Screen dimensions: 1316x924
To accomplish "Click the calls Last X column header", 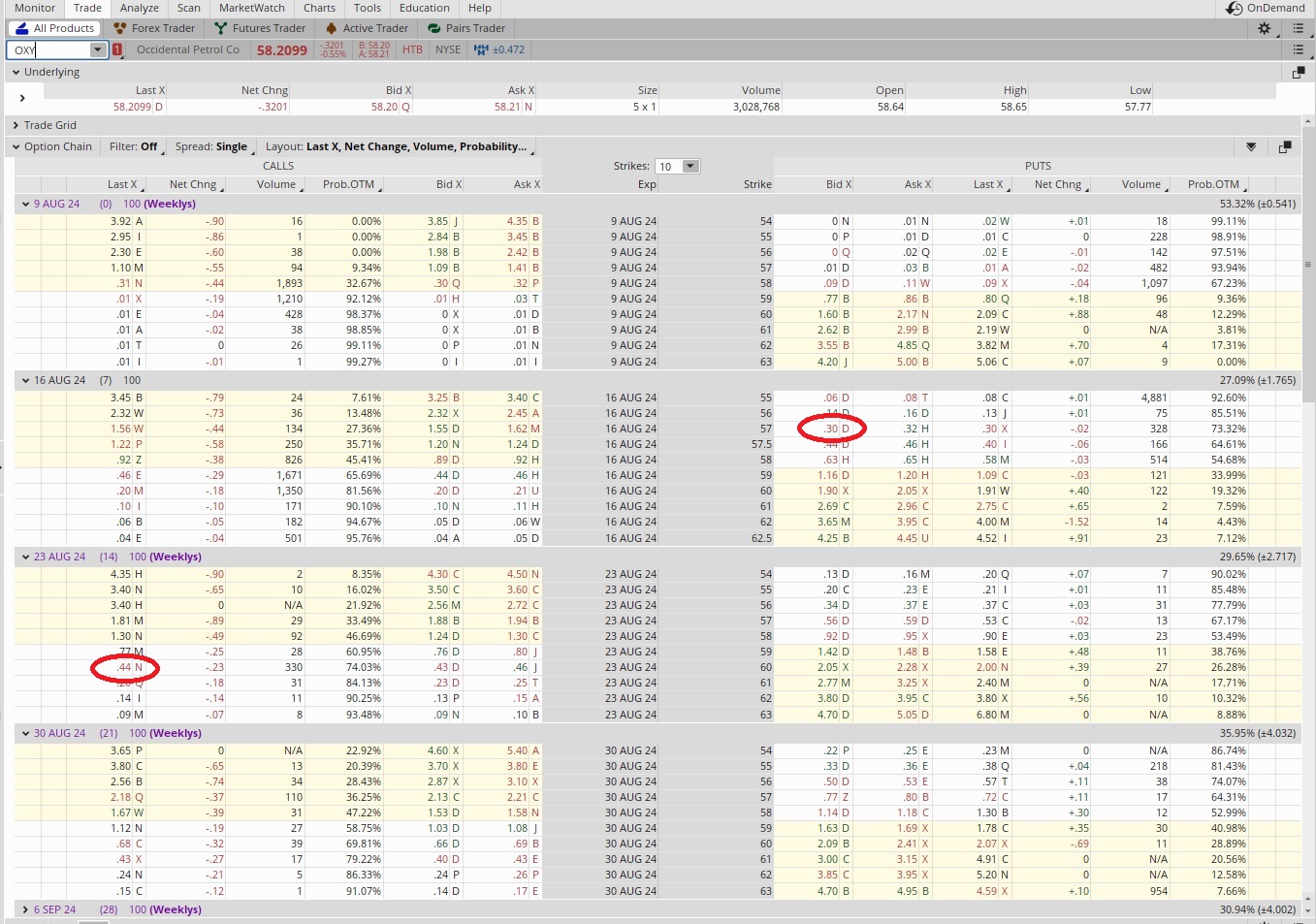I will (124, 184).
